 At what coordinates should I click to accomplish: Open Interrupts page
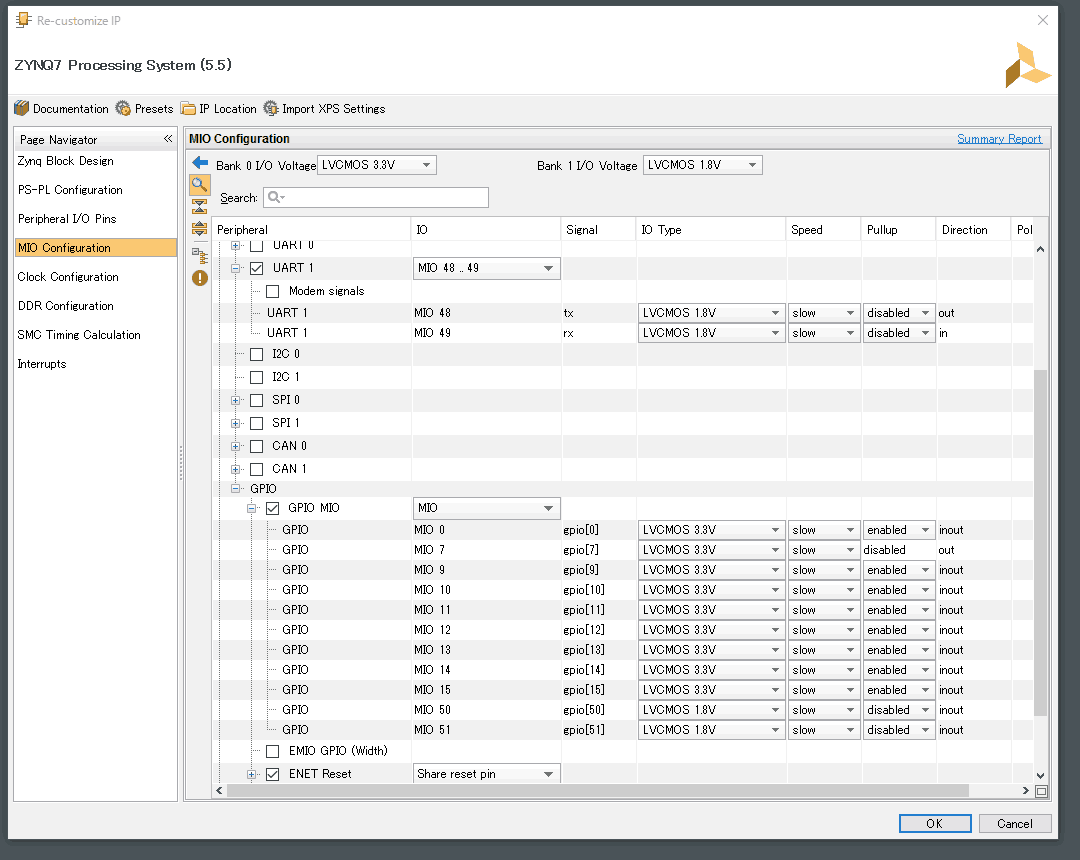[x=42, y=364]
